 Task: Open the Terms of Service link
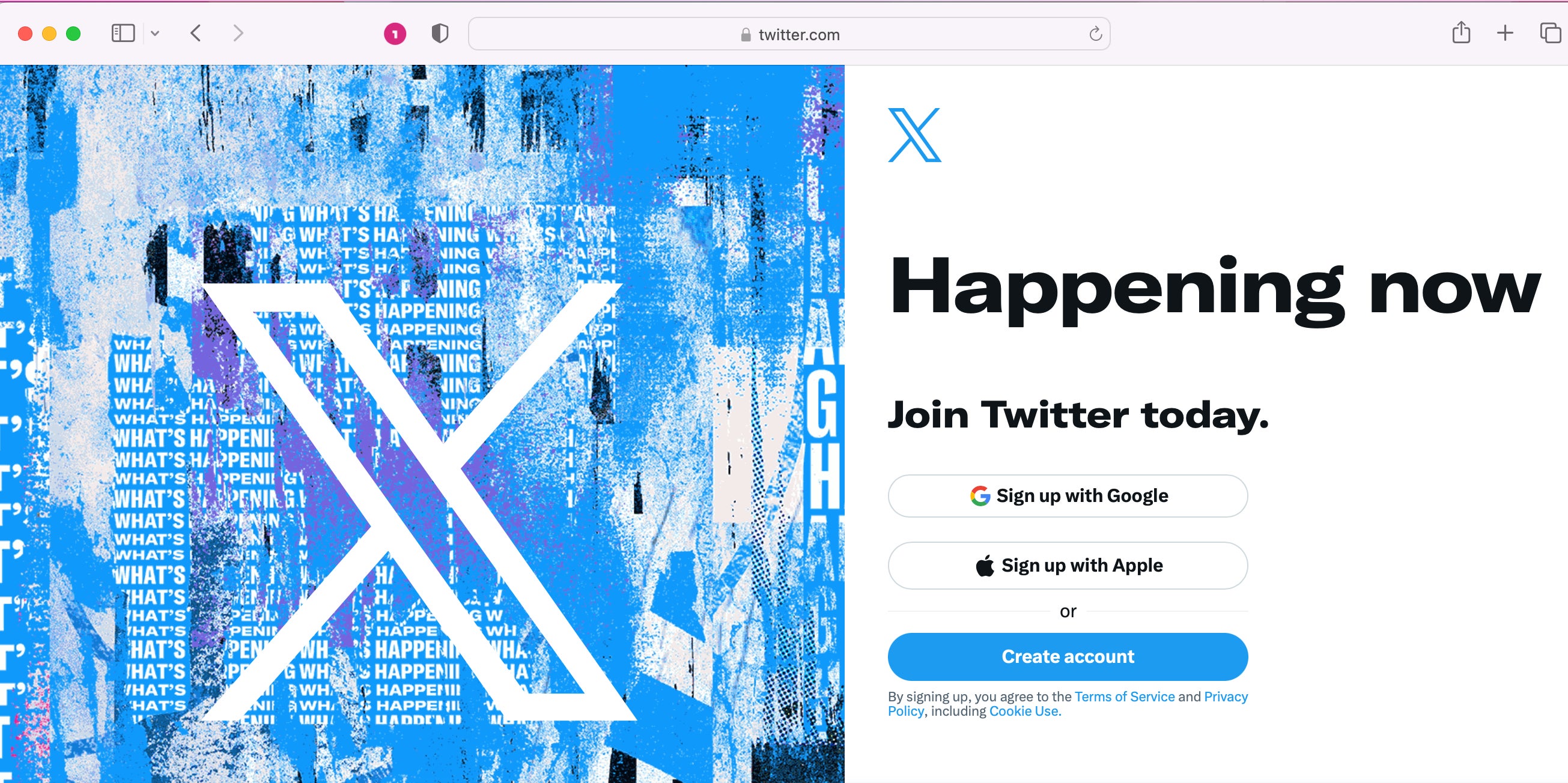(x=1124, y=697)
